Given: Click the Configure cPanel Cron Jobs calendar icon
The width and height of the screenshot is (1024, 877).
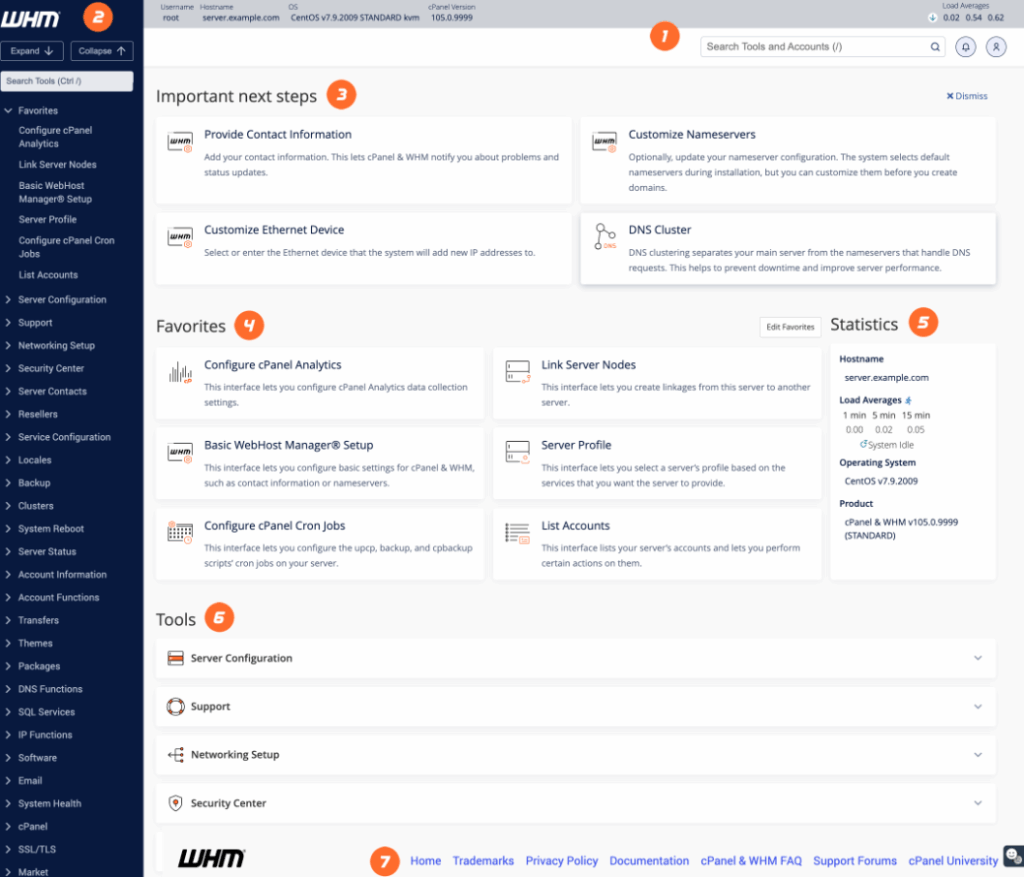Looking at the screenshot, I should pos(180,533).
